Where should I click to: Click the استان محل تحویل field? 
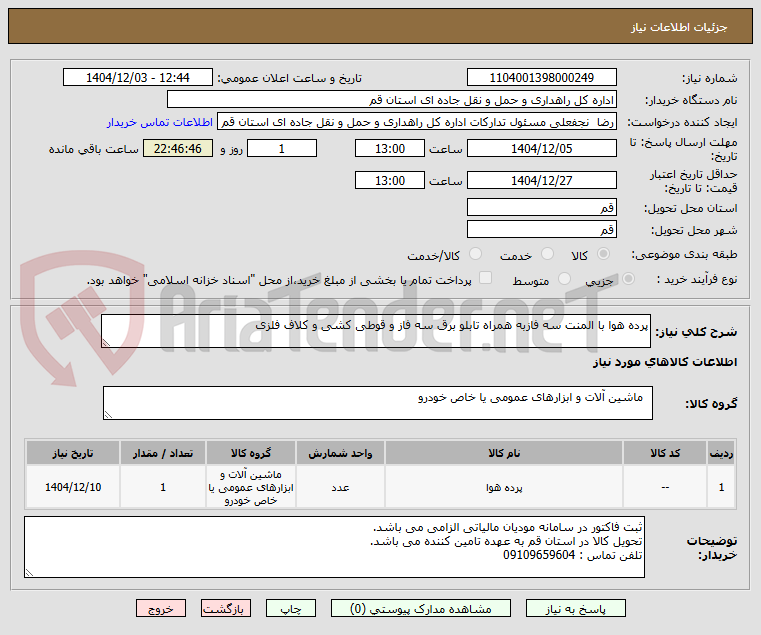tap(542, 207)
